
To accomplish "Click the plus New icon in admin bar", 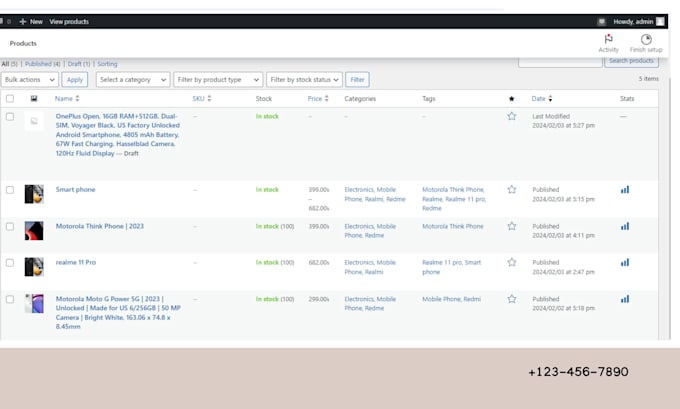I will 23,22.
